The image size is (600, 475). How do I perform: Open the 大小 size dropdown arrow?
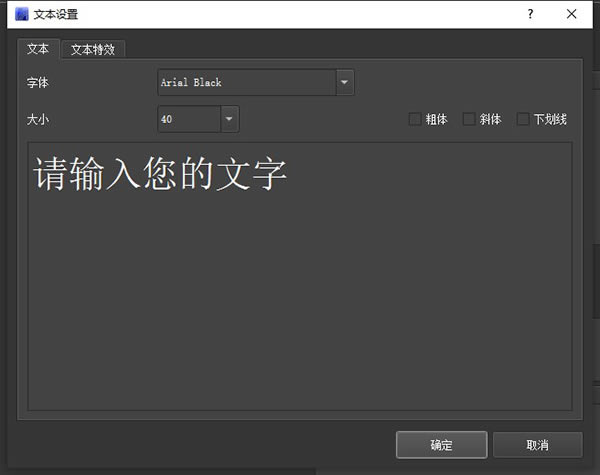click(x=229, y=119)
